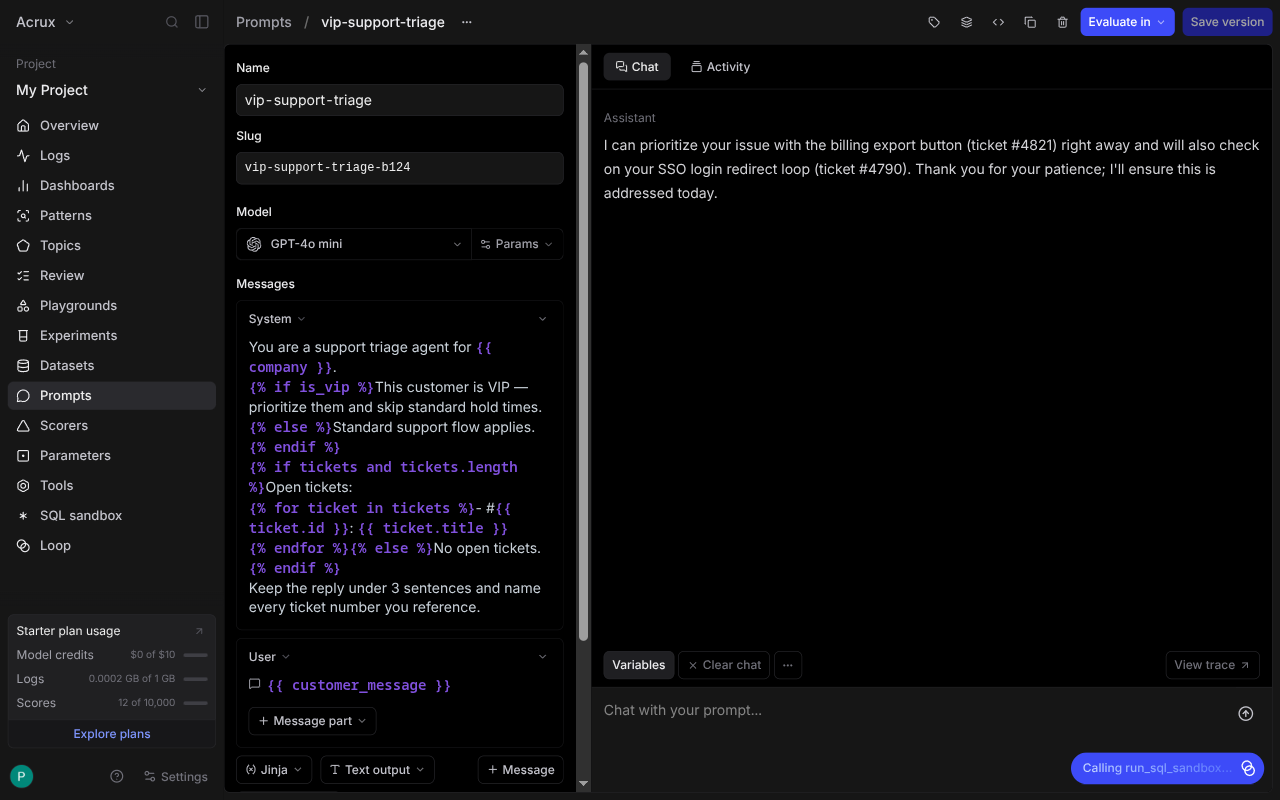Open the Jinja template format dropdown
This screenshot has height=800, width=1280.
point(274,770)
